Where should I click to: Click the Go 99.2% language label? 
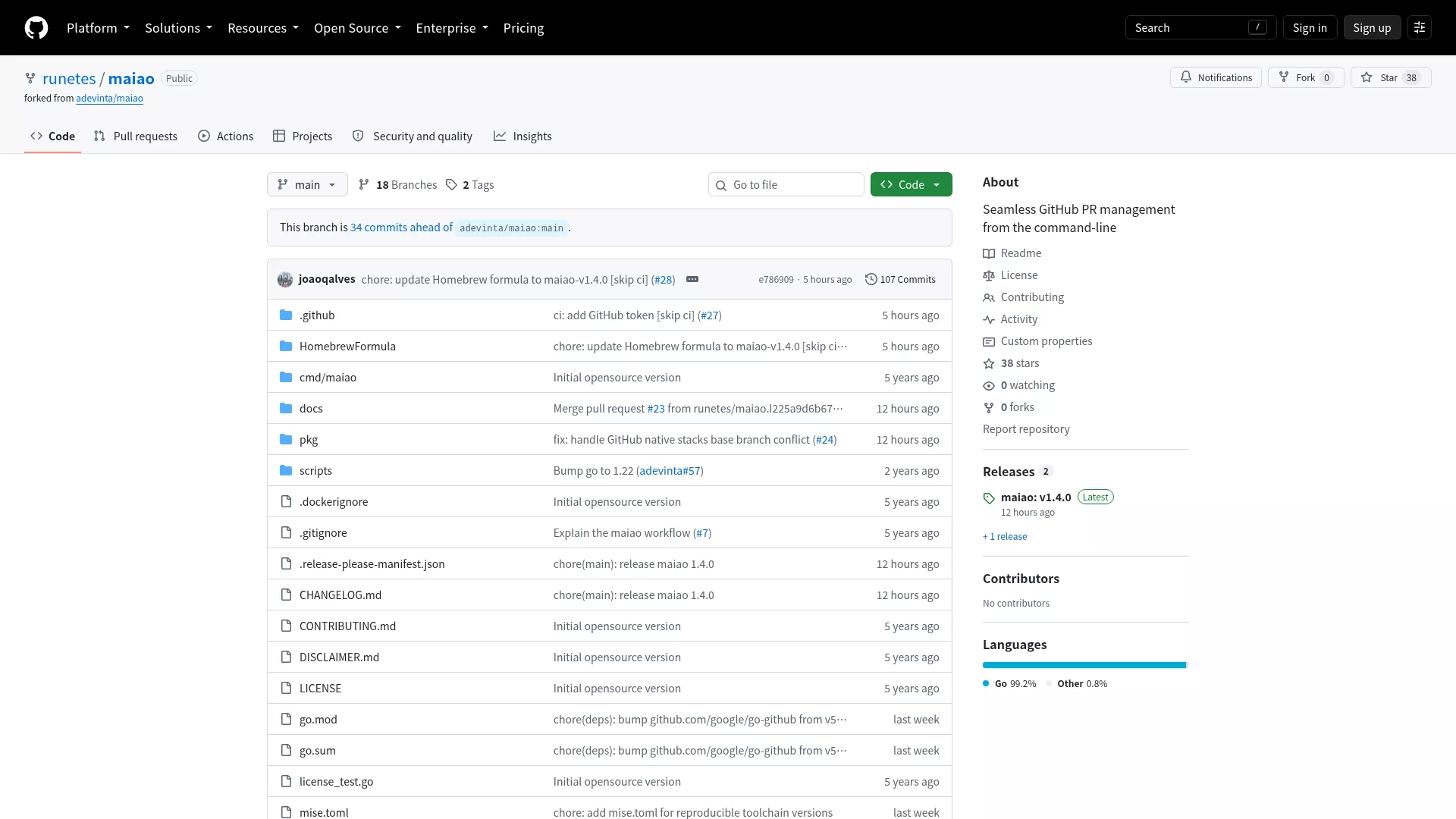pyautogui.click(x=1009, y=684)
